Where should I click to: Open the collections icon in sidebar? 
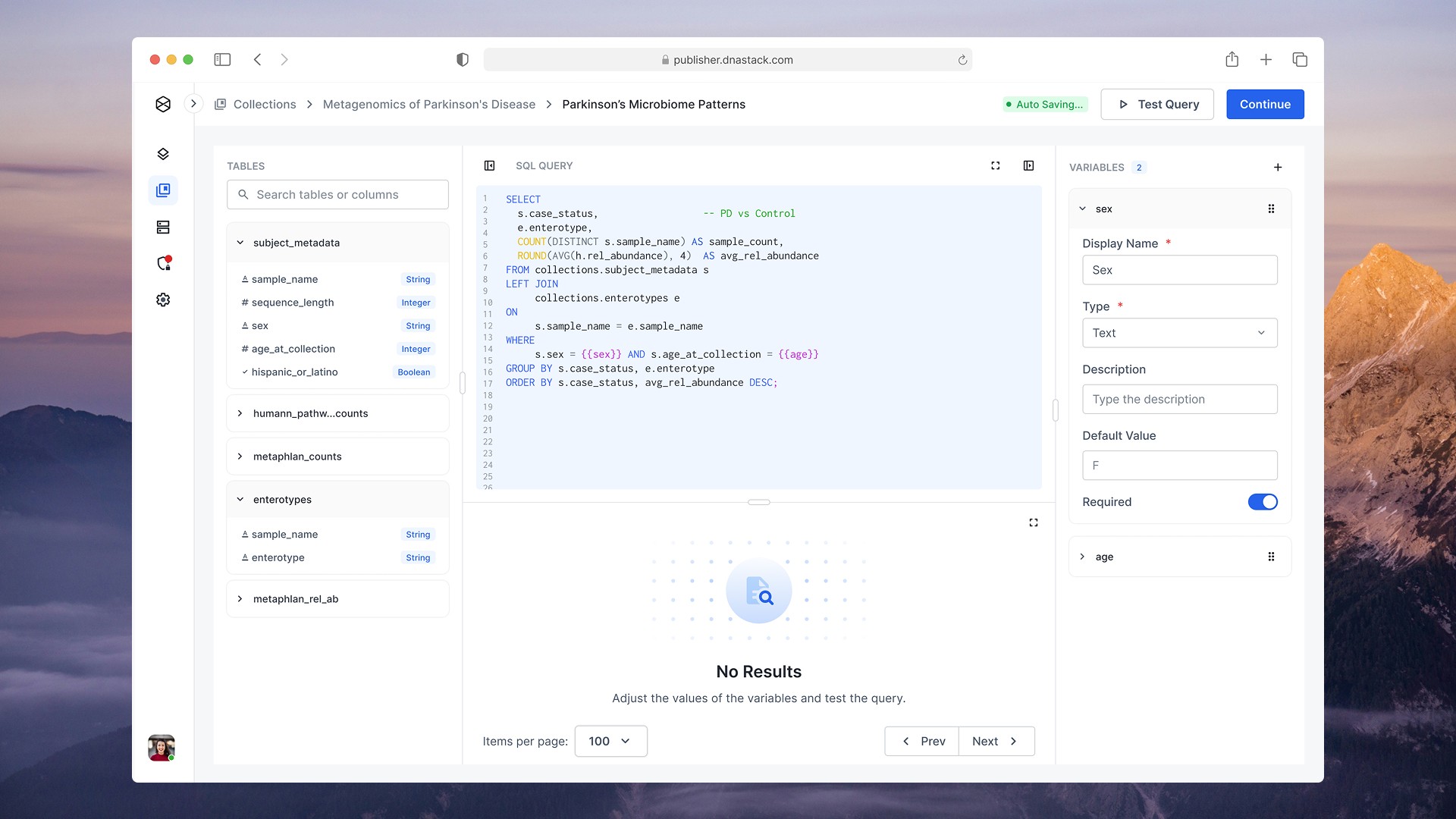tap(163, 190)
